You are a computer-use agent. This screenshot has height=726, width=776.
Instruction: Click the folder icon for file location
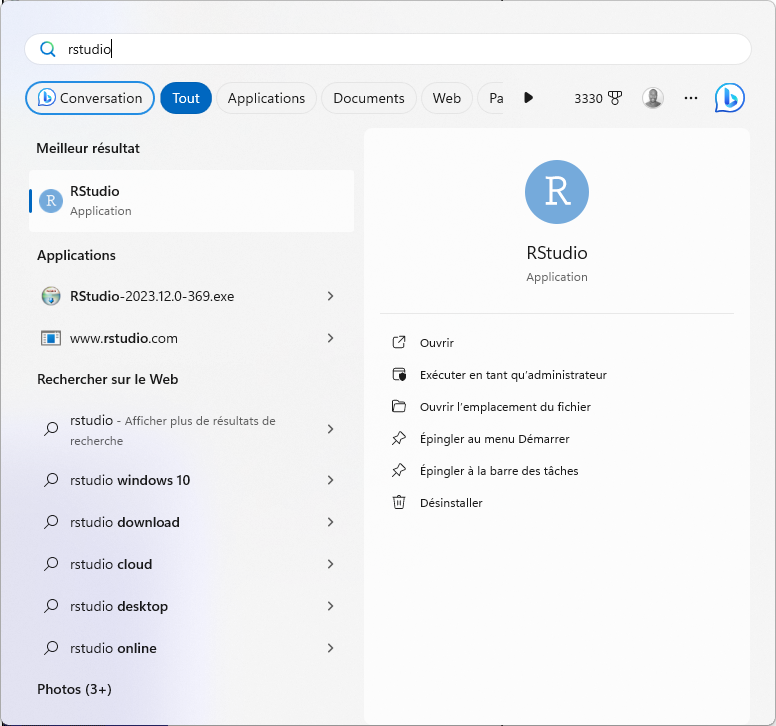click(x=399, y=407)
